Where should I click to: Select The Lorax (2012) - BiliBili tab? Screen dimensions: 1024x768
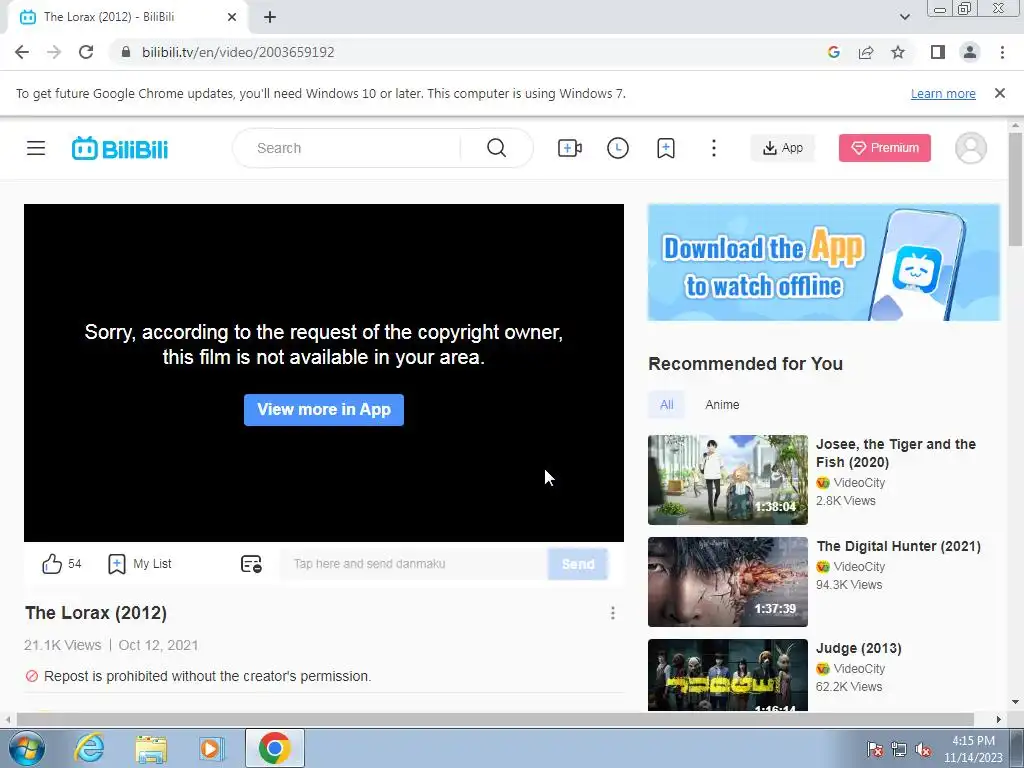click(x=127, y=17)
